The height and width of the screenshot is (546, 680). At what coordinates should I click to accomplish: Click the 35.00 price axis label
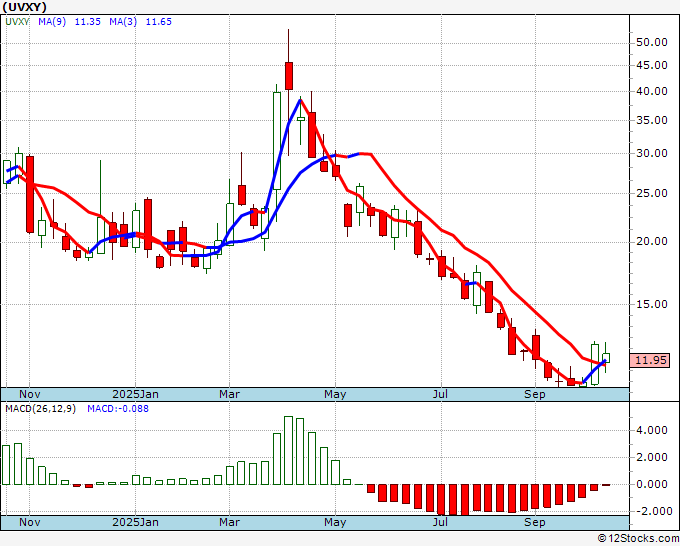click(651, 120)
